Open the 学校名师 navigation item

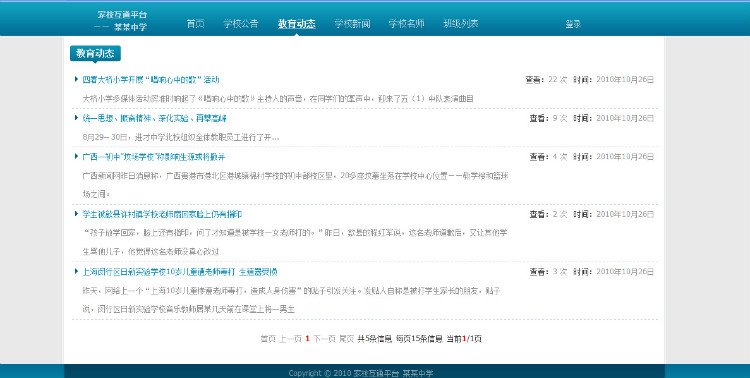[x=406, y=23]
